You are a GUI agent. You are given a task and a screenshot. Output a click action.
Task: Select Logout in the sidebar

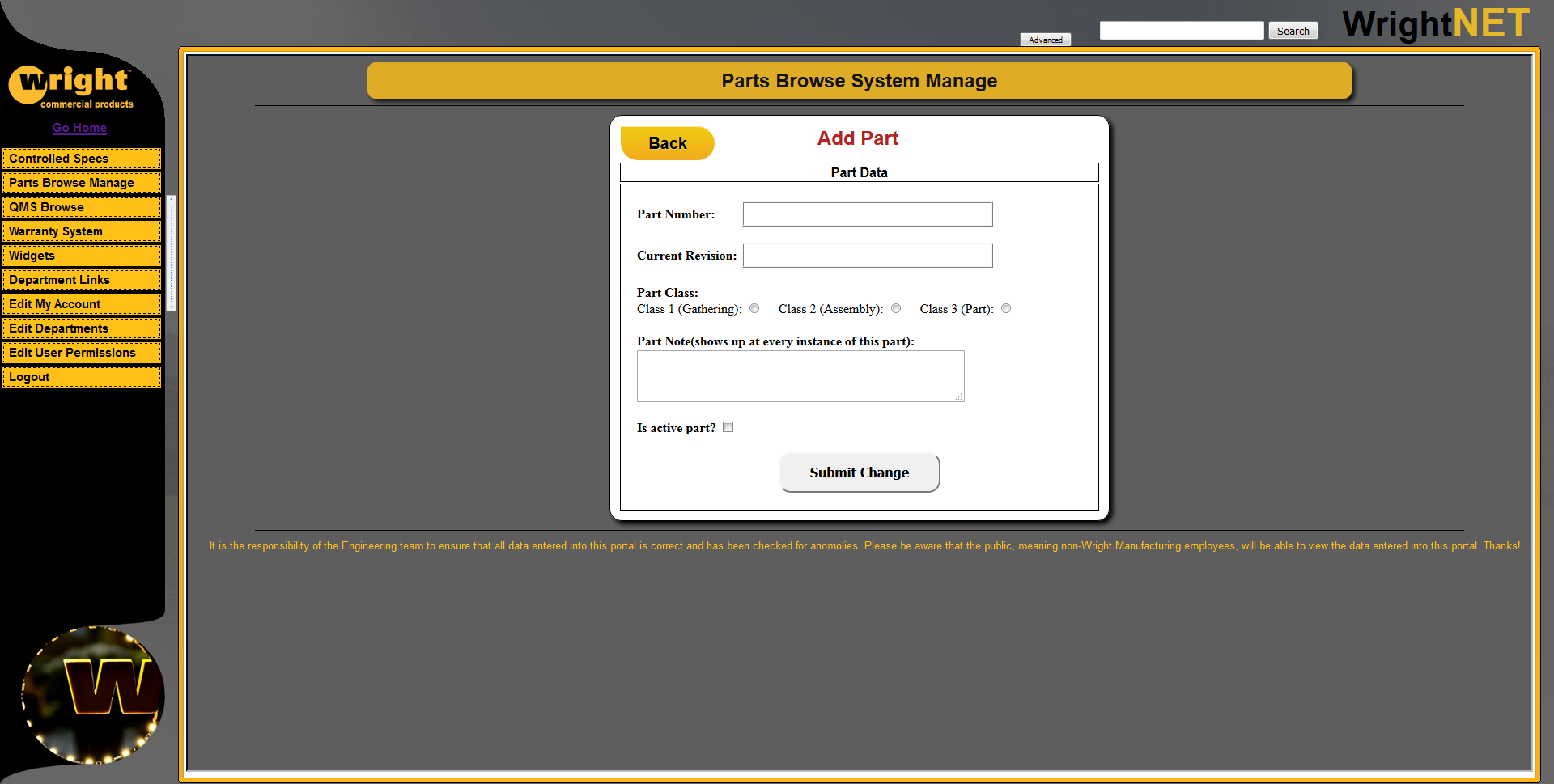82,377
